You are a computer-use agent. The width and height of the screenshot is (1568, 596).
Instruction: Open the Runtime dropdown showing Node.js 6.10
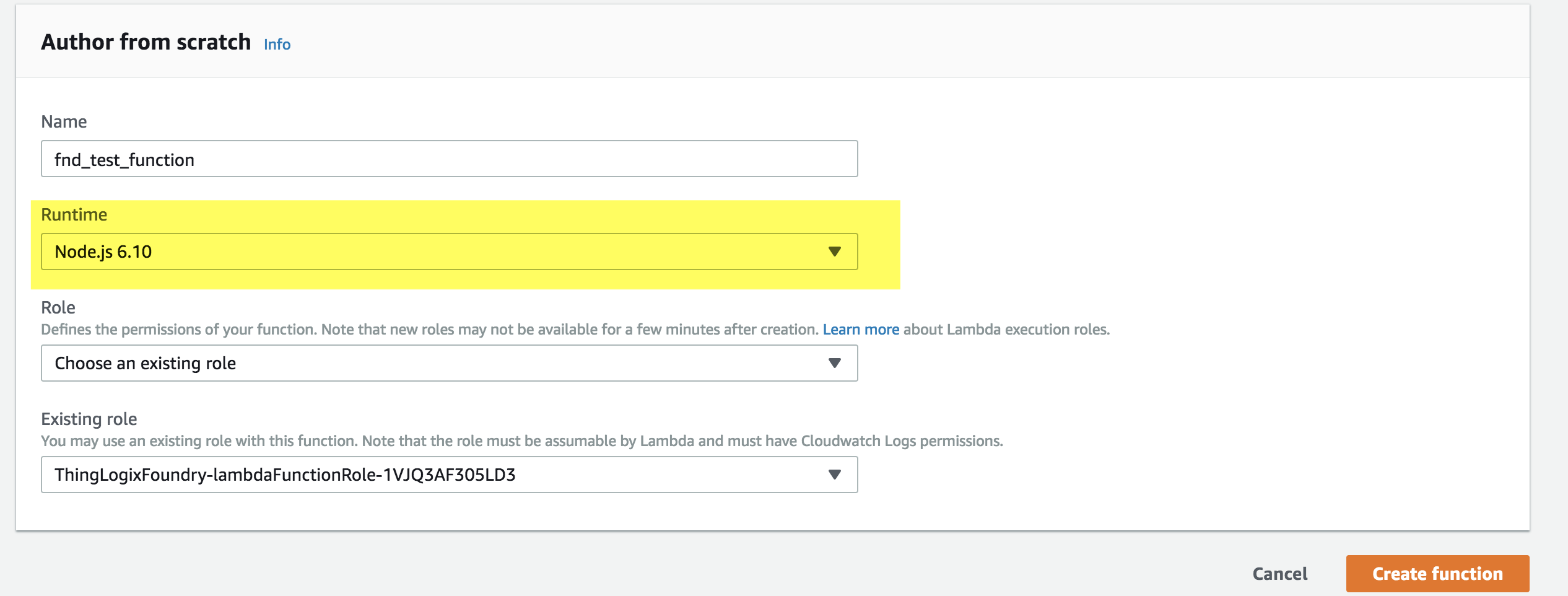[449, 252]
